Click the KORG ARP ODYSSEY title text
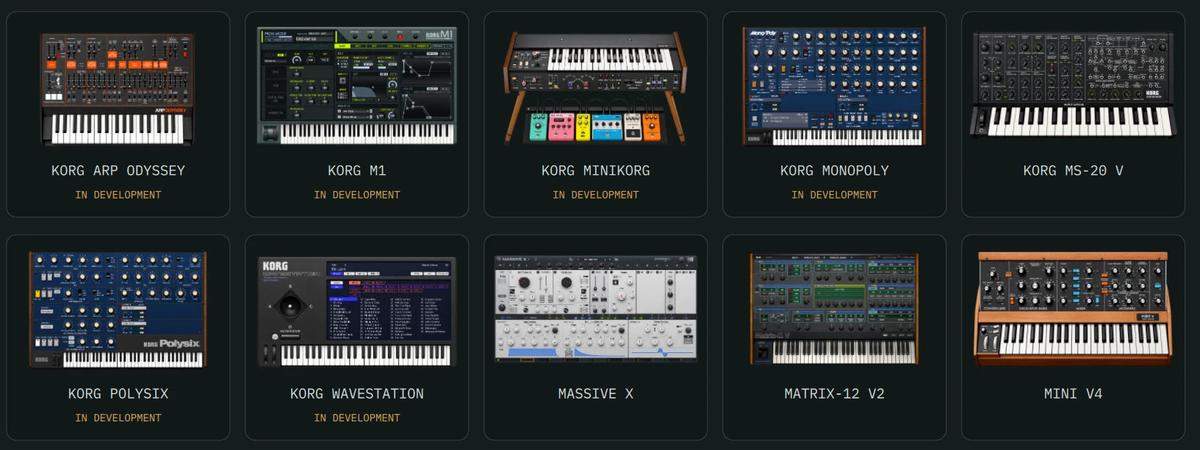The width and height of the screenshot is (1200, 450). click(x=118, y=171)
